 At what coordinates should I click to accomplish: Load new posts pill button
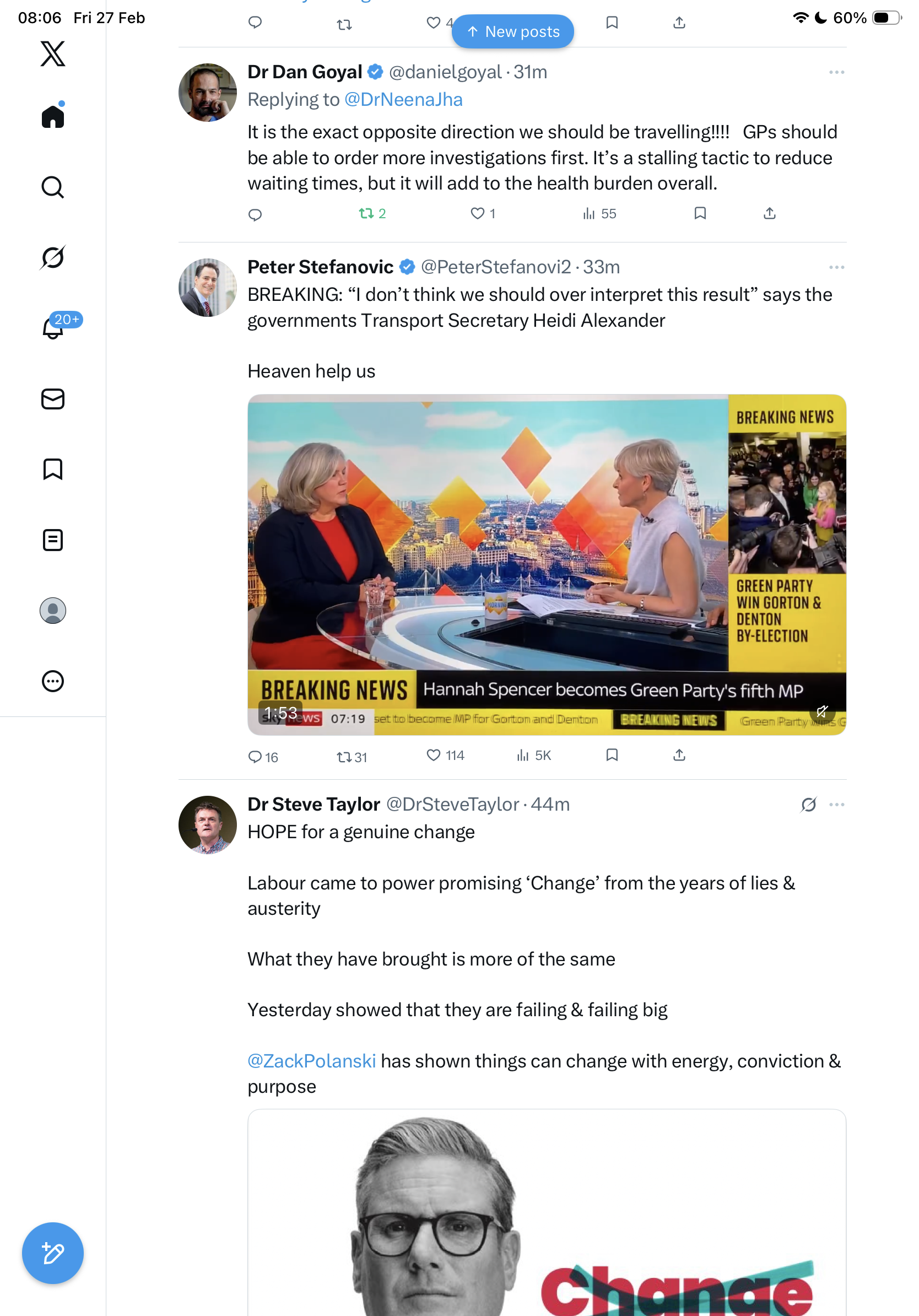pyautogui.click(x=513, y=31)
